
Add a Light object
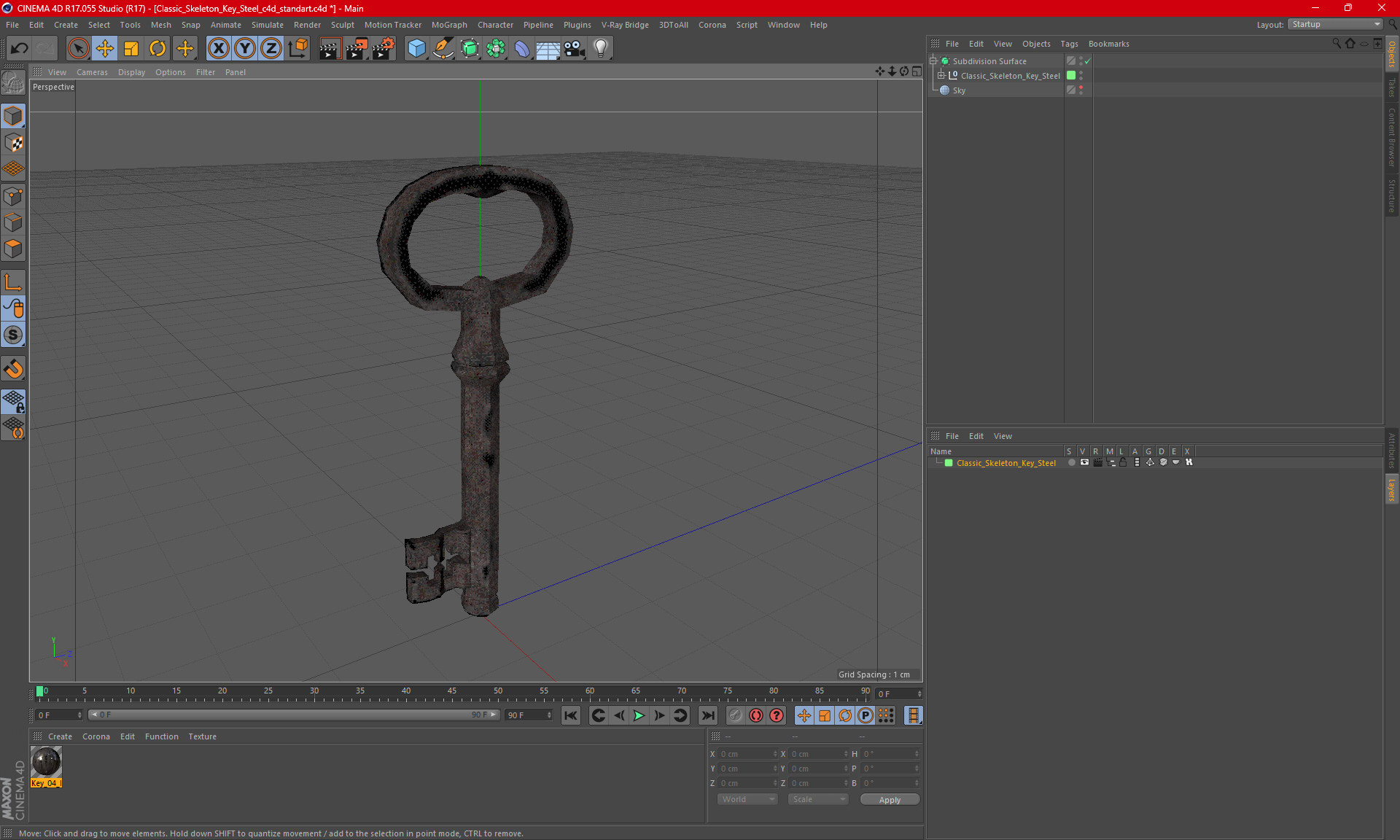coord(601,49)
